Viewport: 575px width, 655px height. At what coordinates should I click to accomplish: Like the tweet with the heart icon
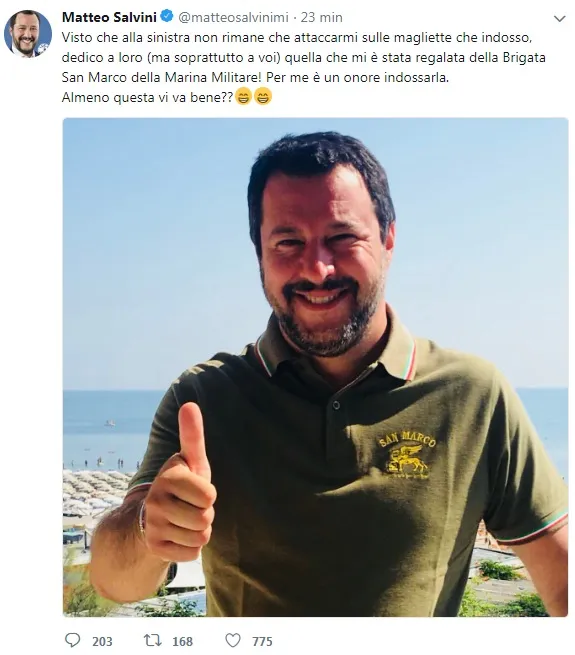click(x=233, y=640)
